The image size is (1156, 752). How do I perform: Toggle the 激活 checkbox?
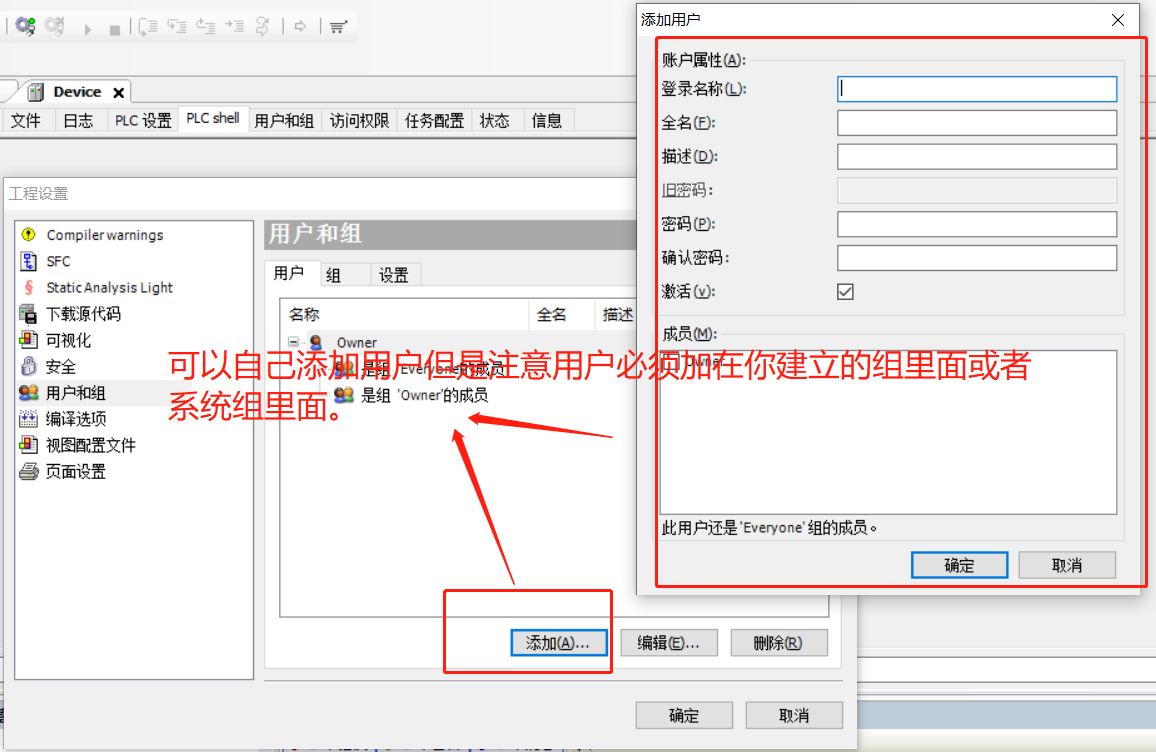(845, 291)
